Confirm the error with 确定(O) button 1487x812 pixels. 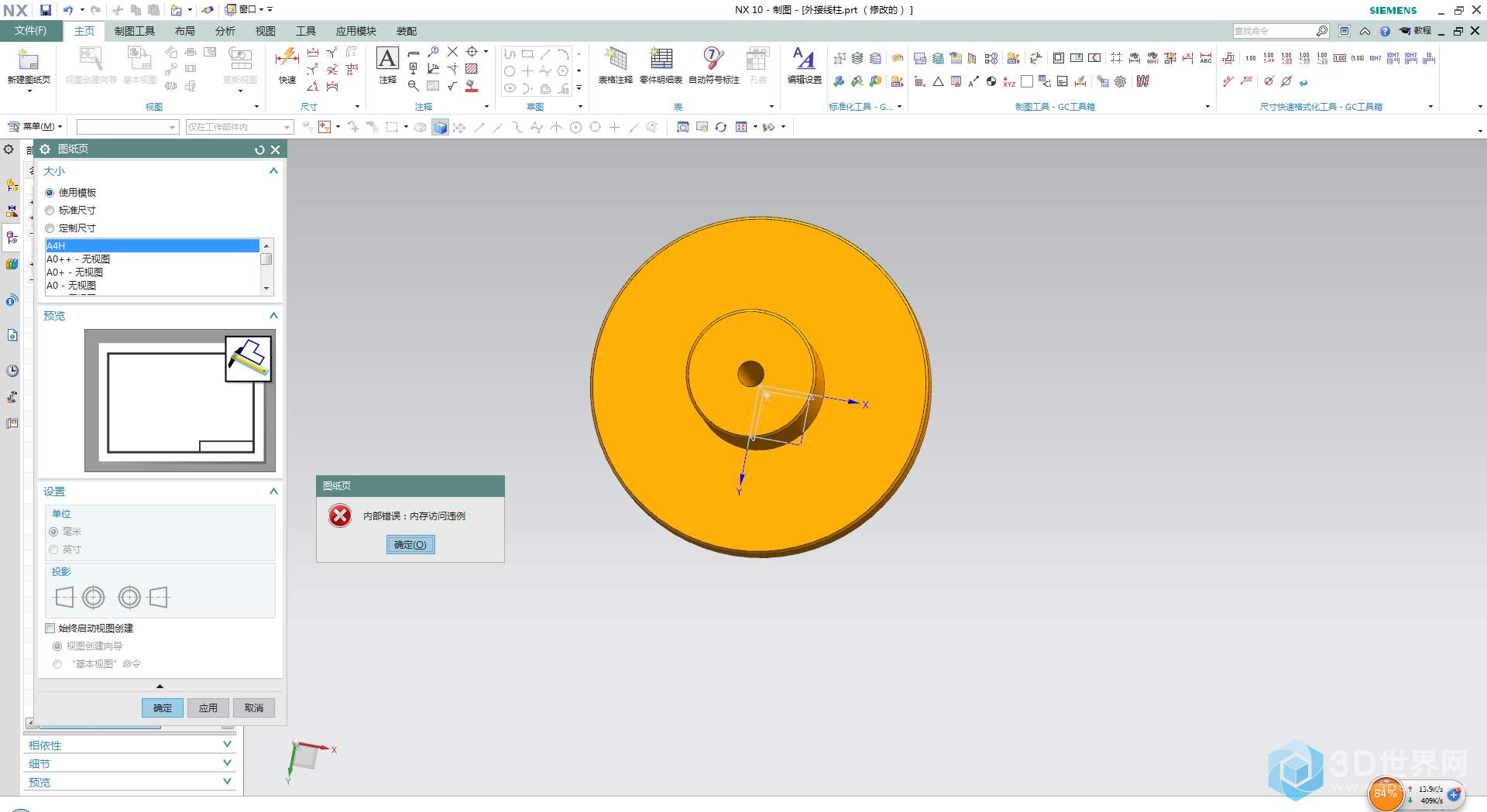[x=410, y=545]
